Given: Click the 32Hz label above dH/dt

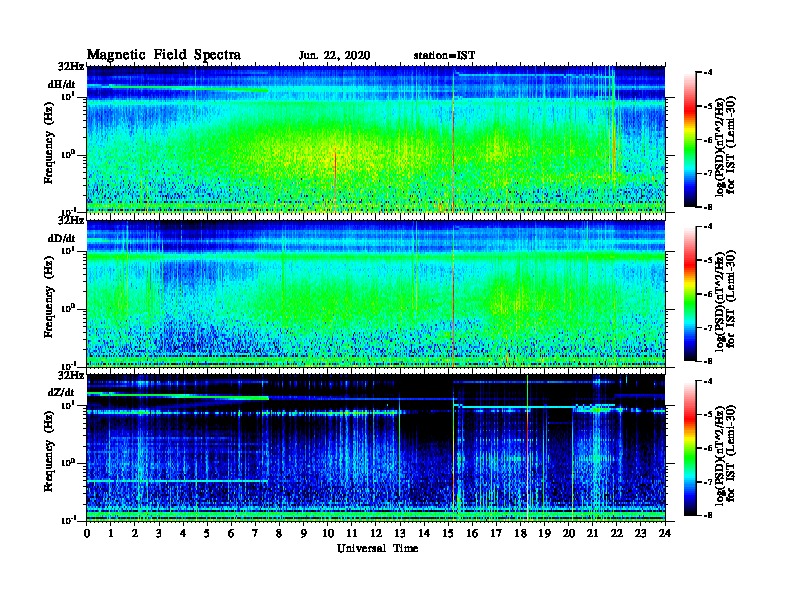Looking at the screenshot, I should (71, 67).
